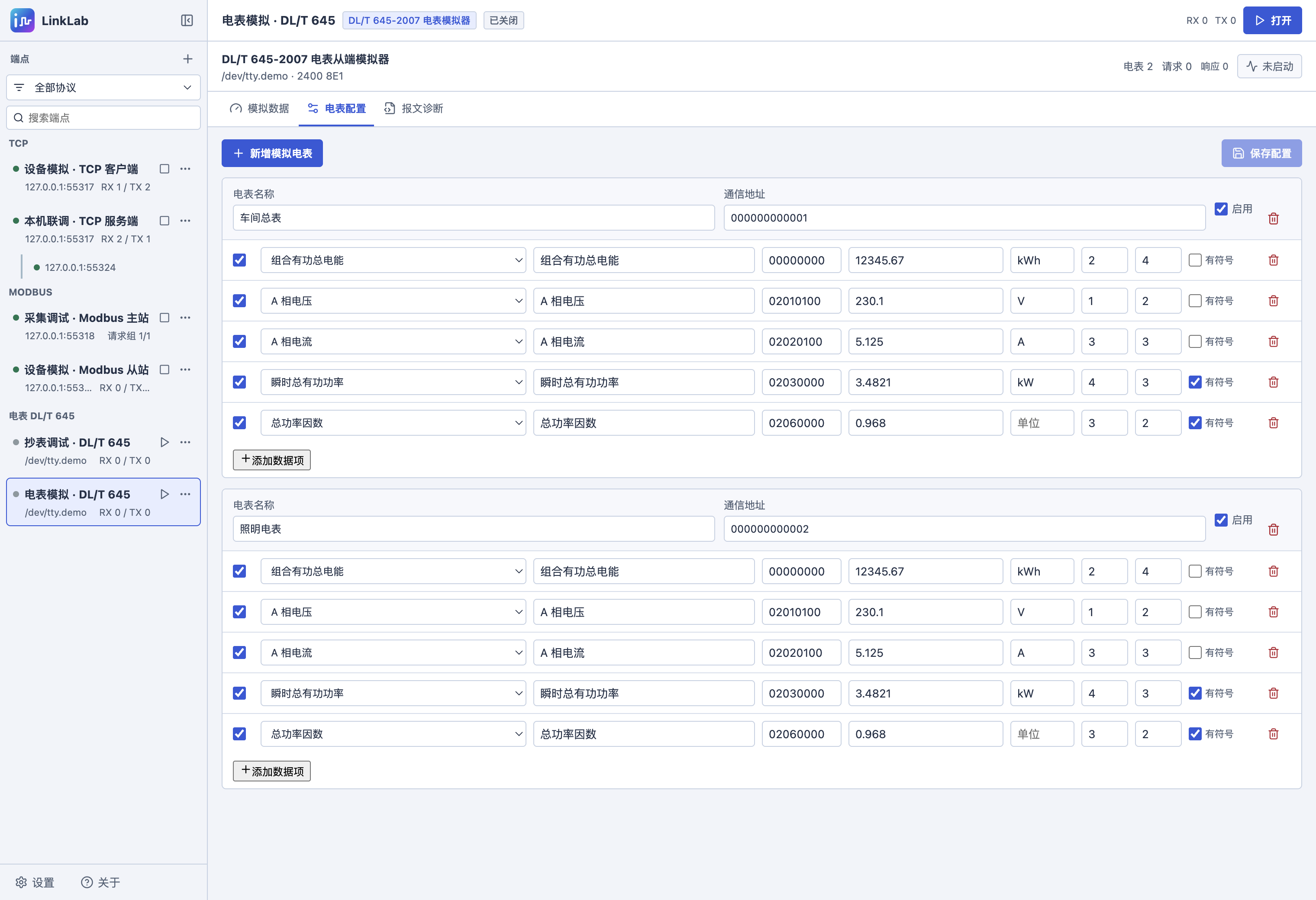
Task: Open 设置 at the sidebar bottom
Action: coord(35,882)
